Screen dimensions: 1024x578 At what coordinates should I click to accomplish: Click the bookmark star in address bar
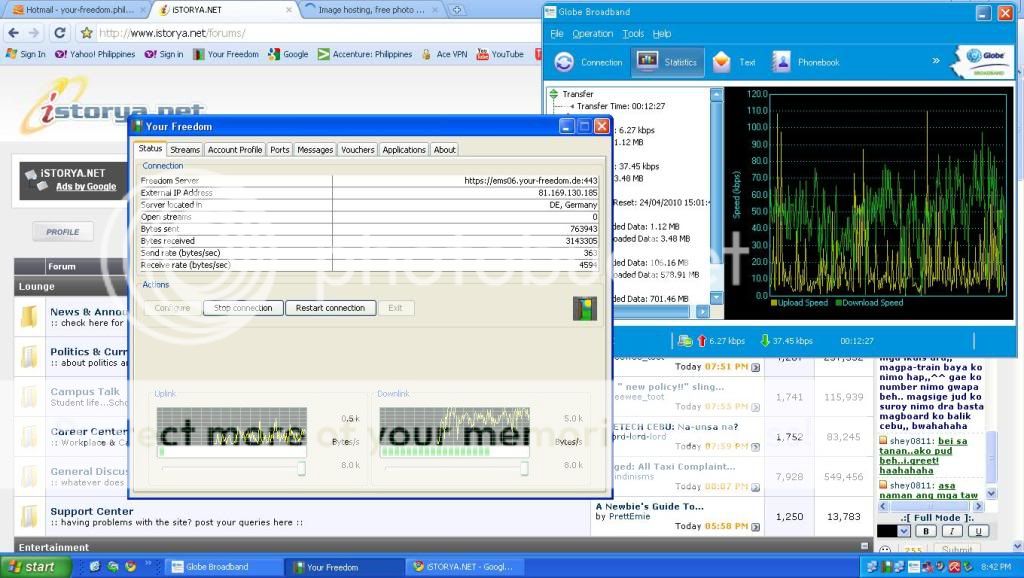pos(87,33)
